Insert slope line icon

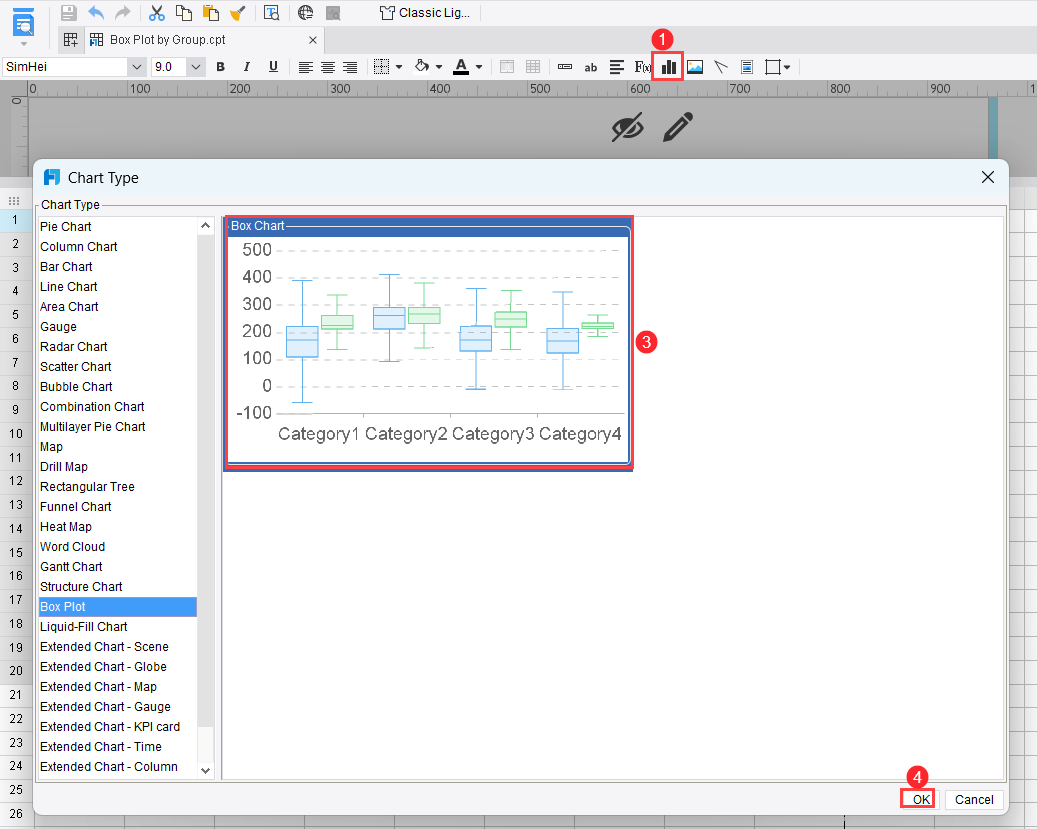(721, 67)
